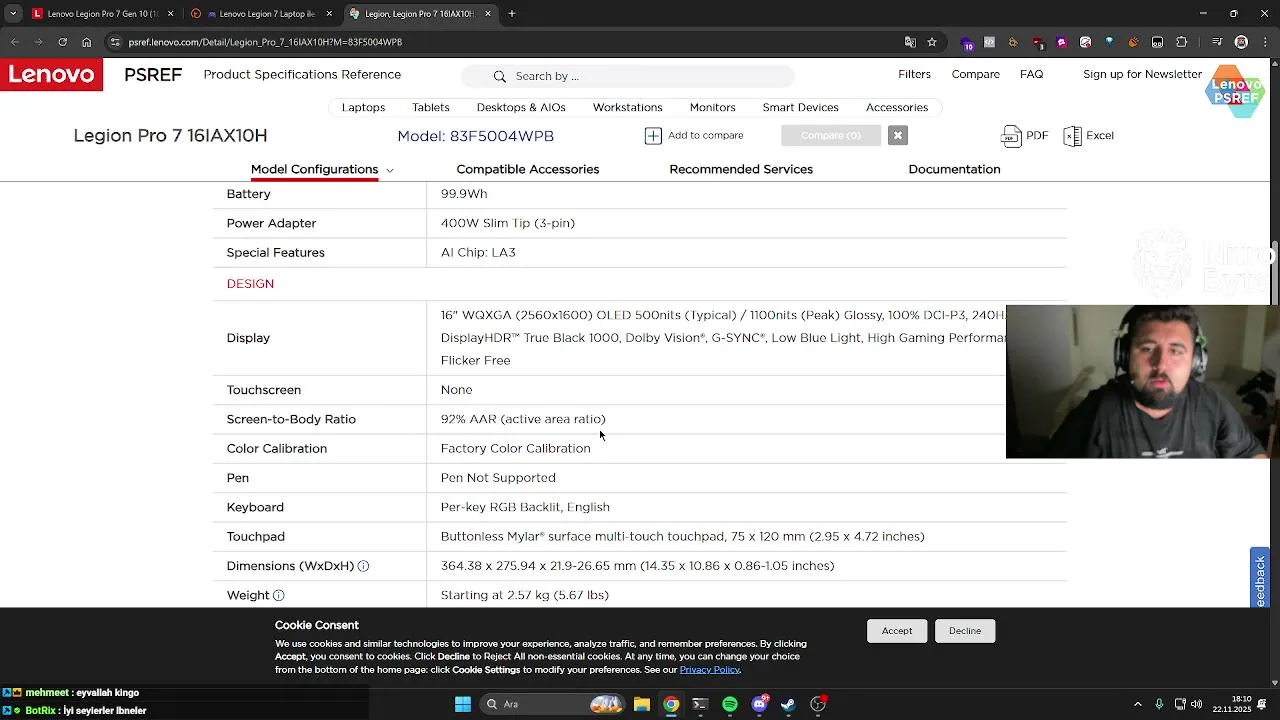Open the Accessories category menu

coord(897,107)
